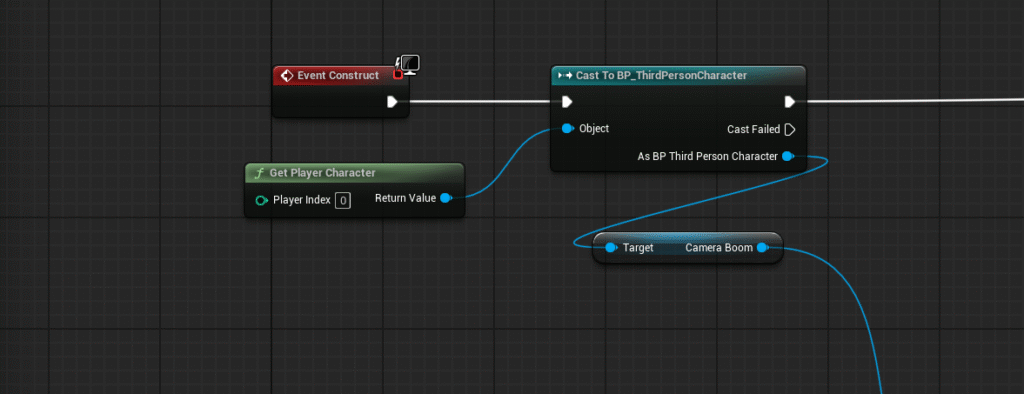Click the 'Cast Failed' label
This screenshot has width=1024, height=394.
pyautogui.click(x=753, y=129)
